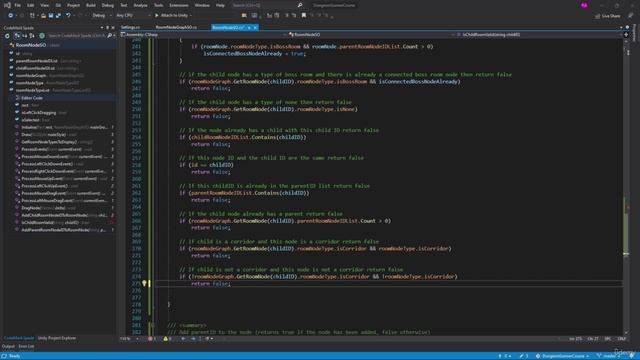Pin the CodeMaid Spade panel
The width and height of the screenshot is (640, 360).
107,28
